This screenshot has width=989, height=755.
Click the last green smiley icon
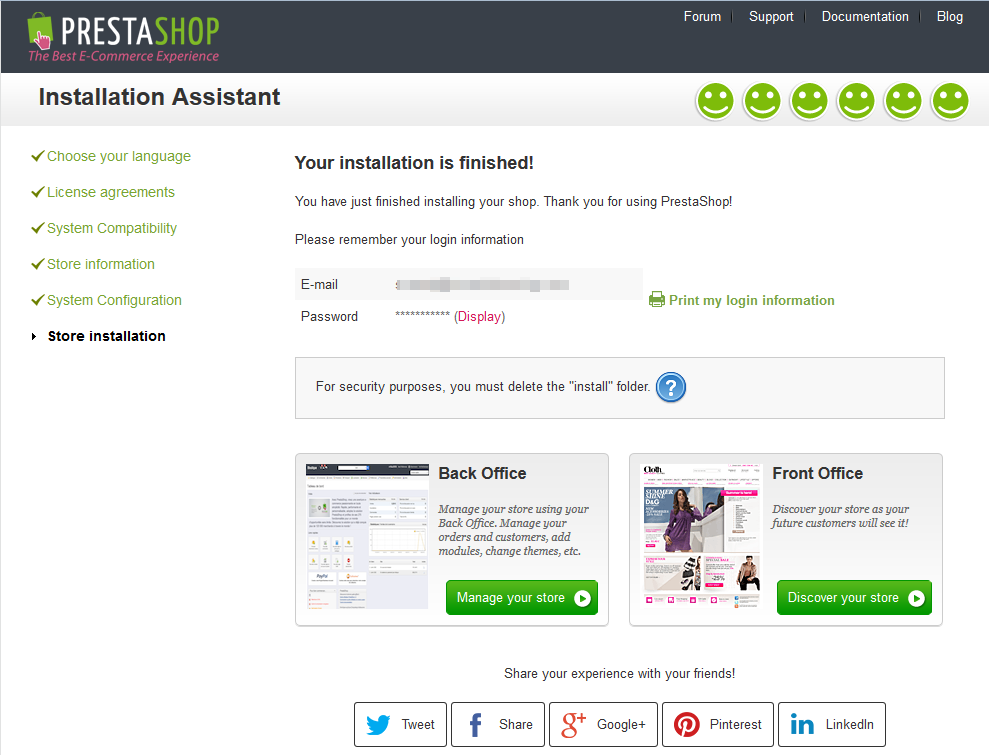951,101
